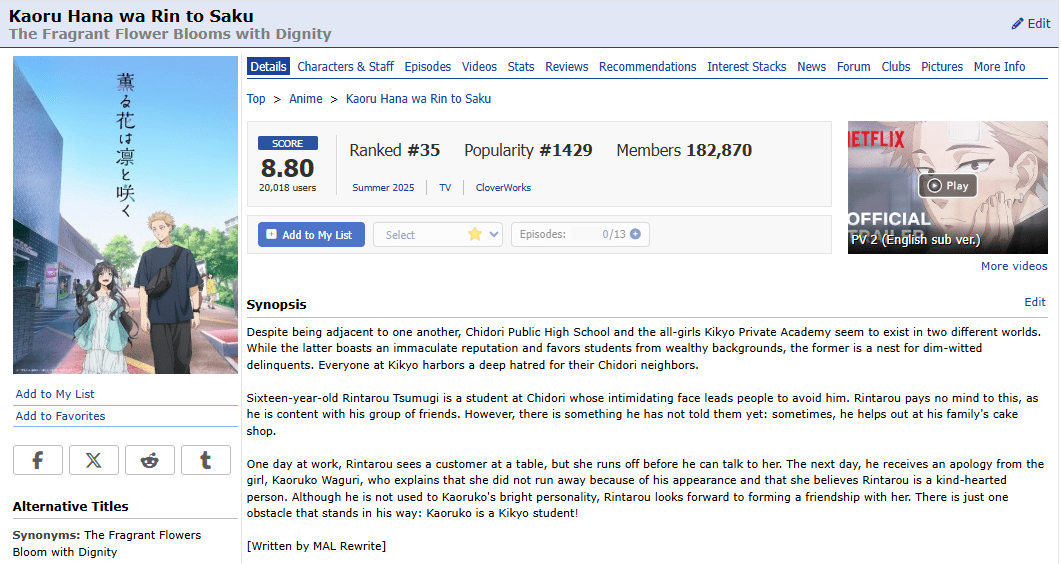Share on Reddit icon button
The image size is (1061, 564).
click(x=150, y=460)
